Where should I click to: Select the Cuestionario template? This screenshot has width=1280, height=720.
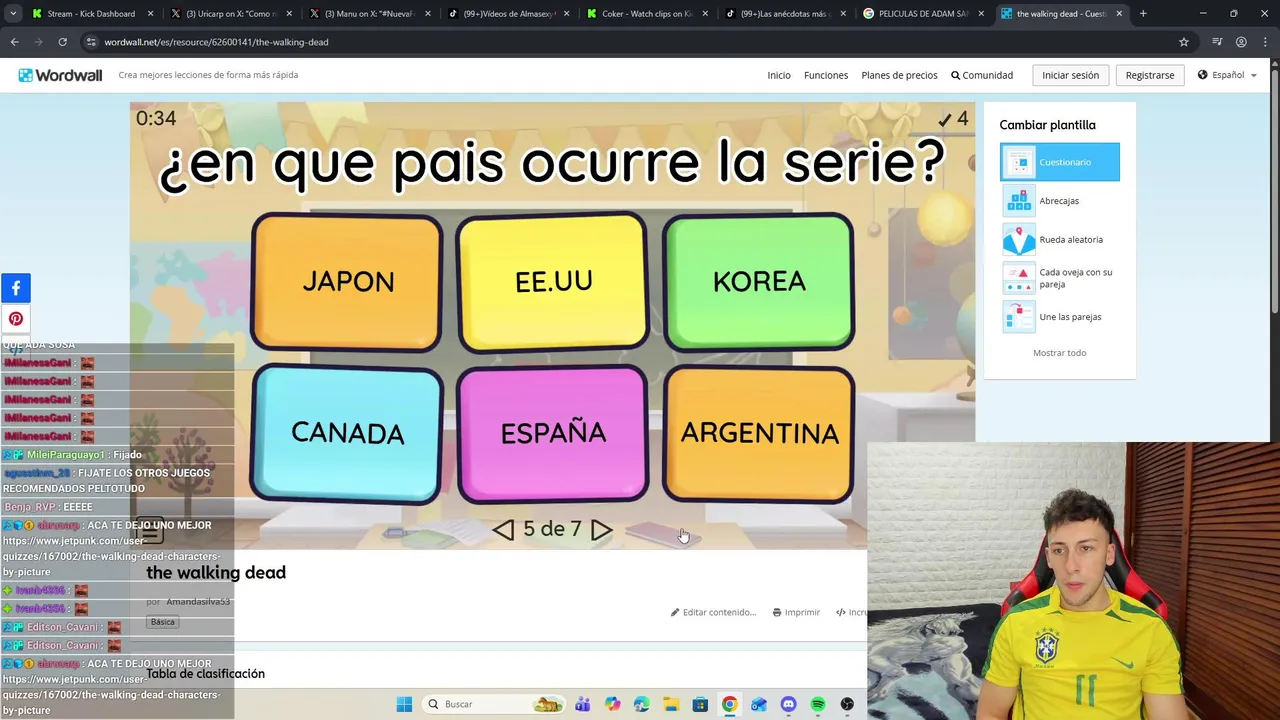pos(1060,162)
